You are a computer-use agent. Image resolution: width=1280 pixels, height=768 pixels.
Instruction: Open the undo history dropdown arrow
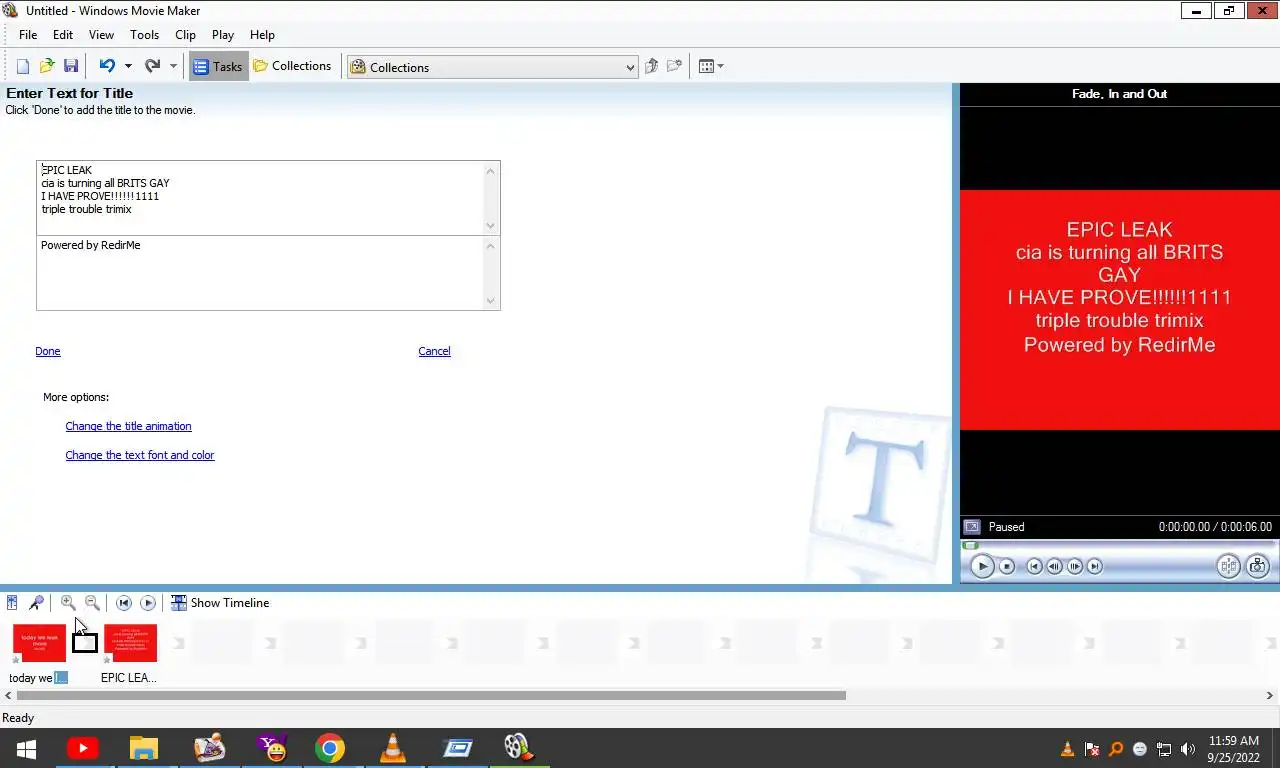pos(128,66)
